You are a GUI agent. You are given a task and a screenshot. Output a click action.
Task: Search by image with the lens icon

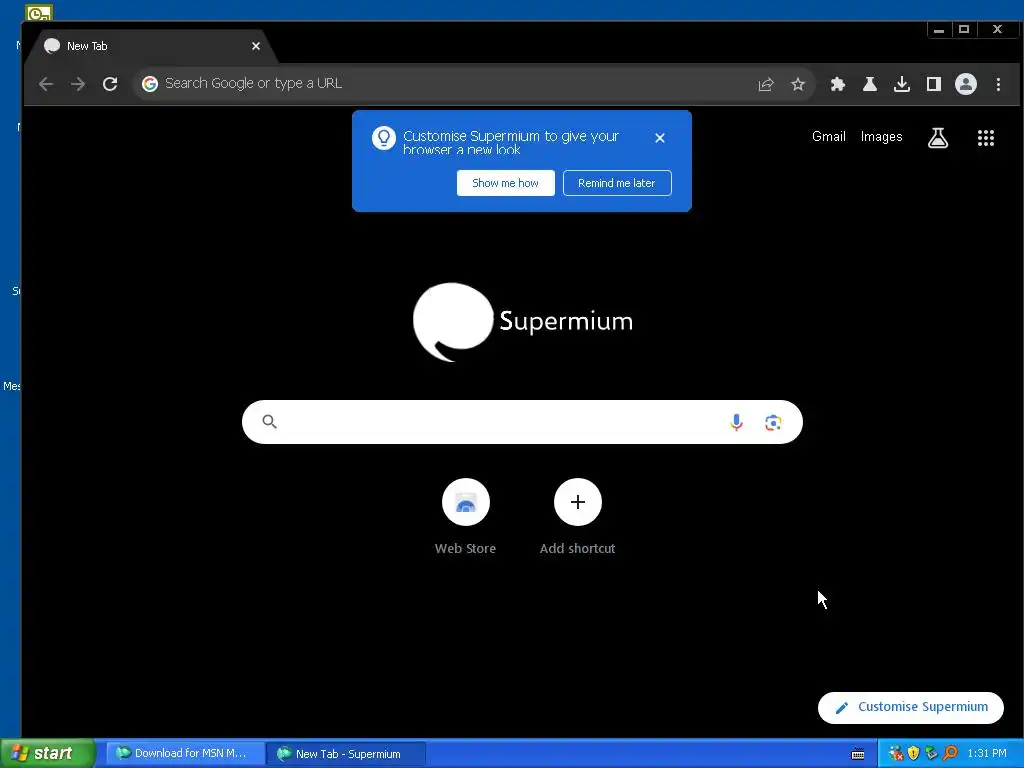(773, 423)
